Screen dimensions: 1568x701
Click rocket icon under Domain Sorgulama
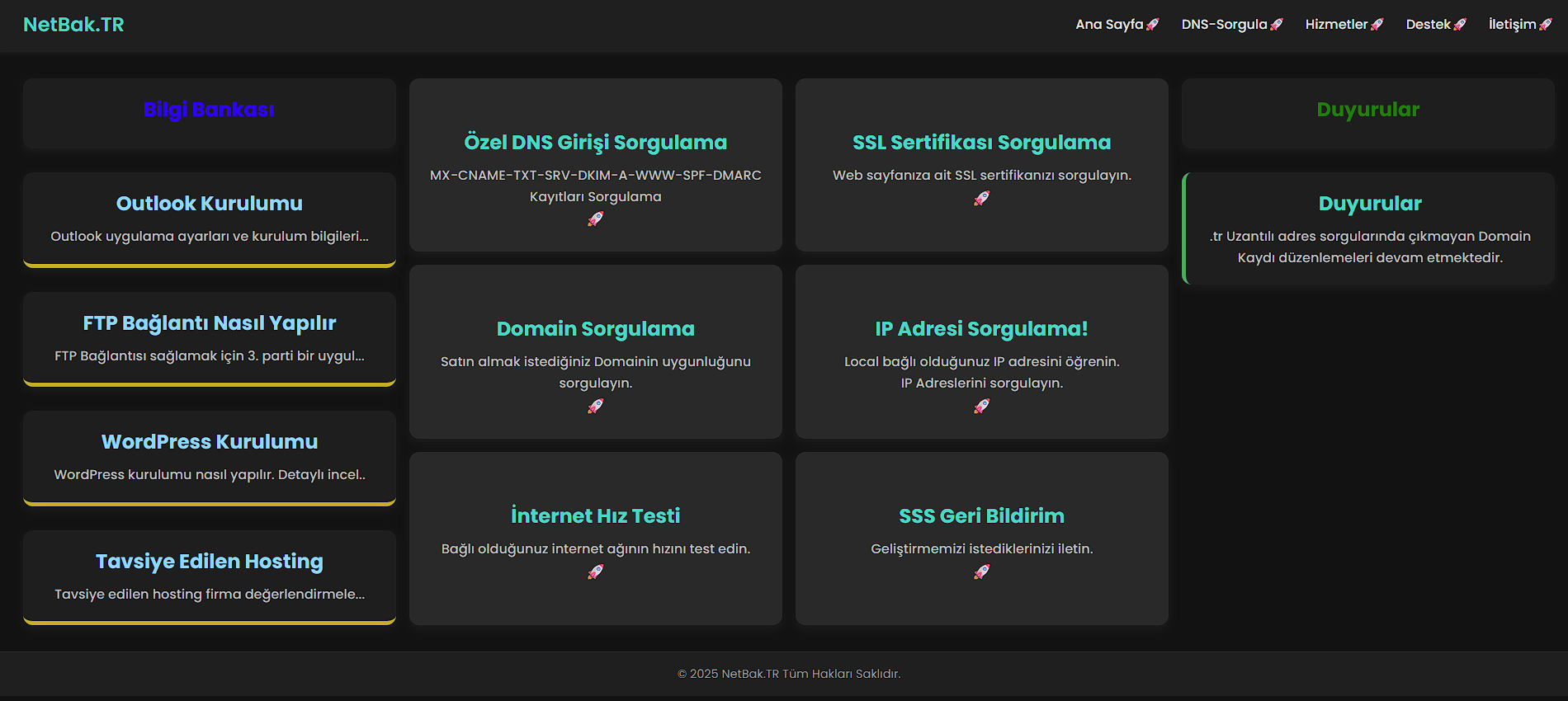pos(595,406)
